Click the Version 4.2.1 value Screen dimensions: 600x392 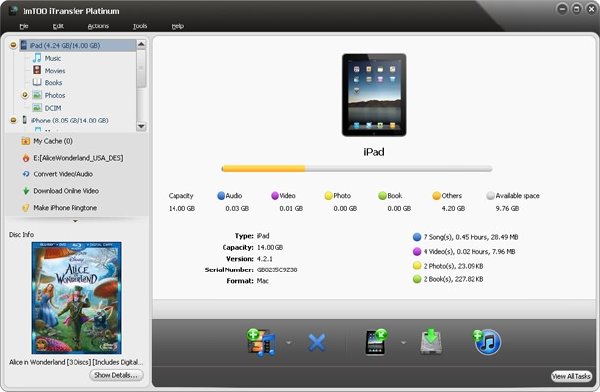pos(265,259)
